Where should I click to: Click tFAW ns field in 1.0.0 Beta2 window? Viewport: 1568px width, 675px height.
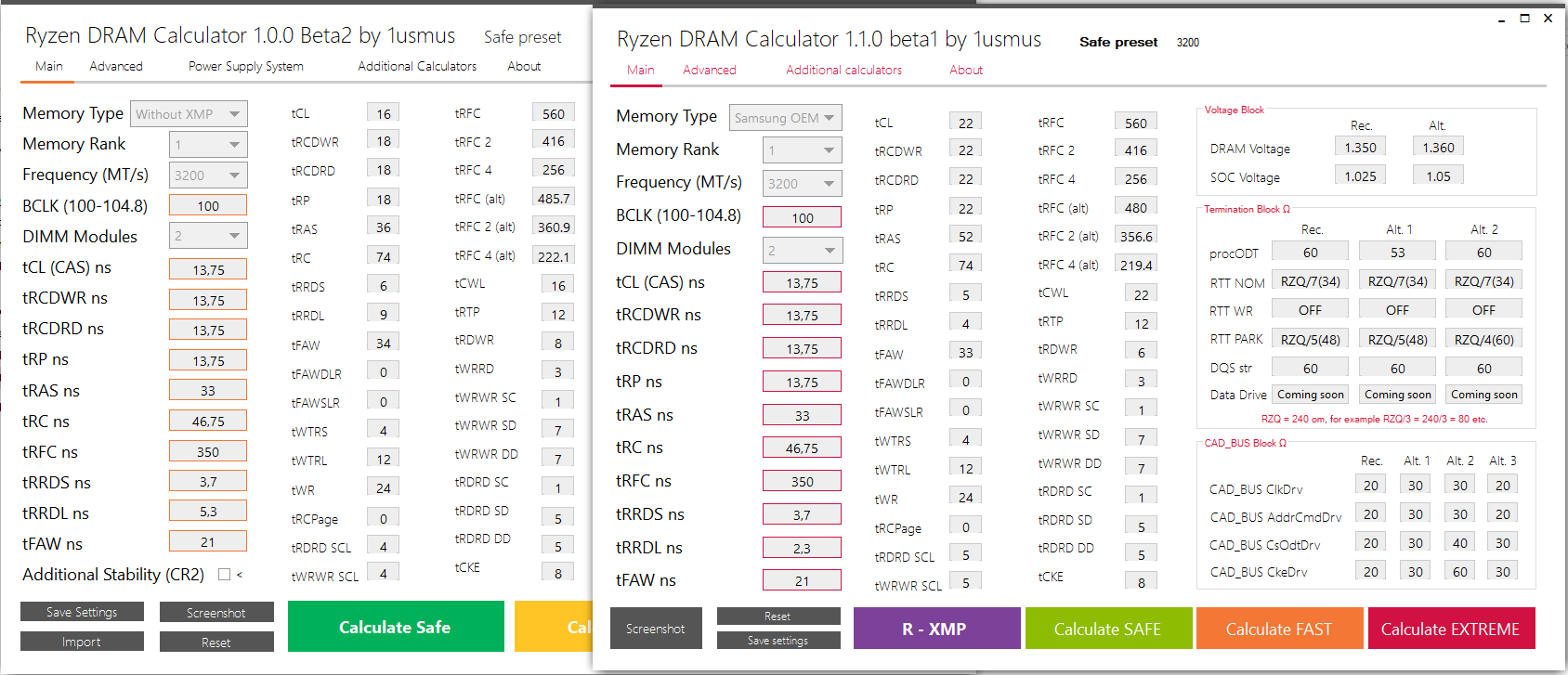click(x=208, y=542)
